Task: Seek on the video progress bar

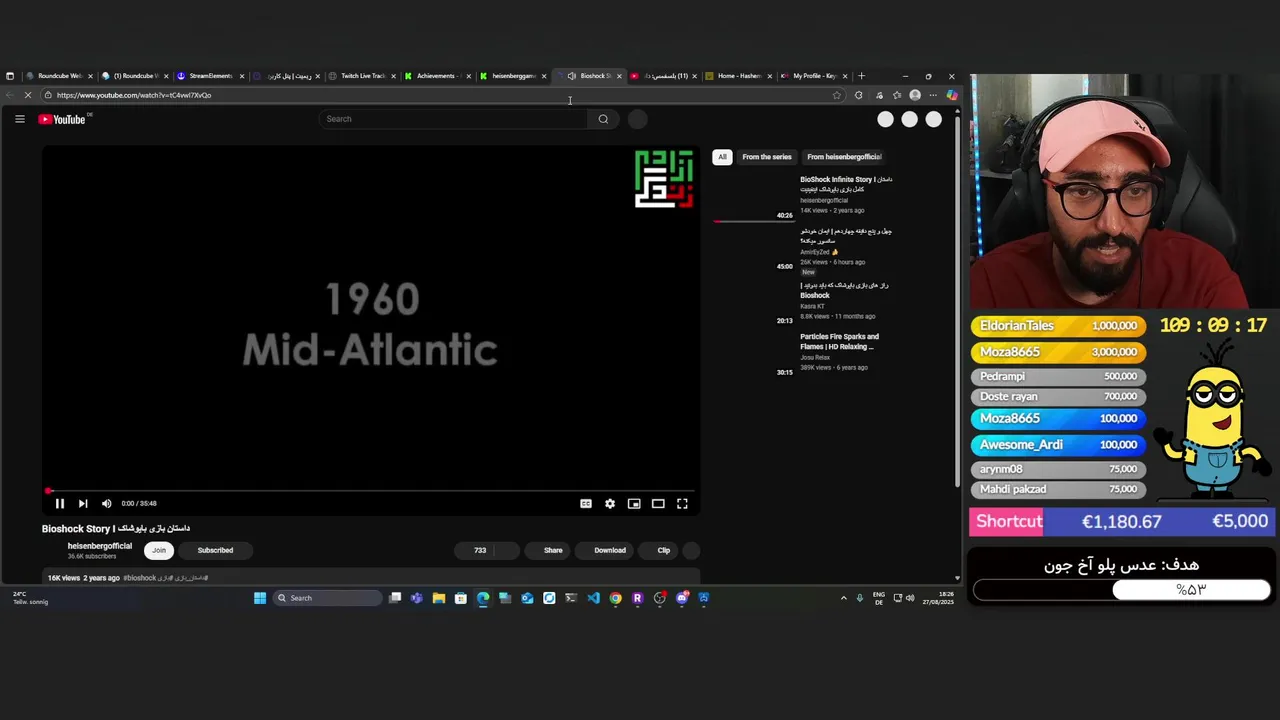Action: (x=370, y=491)
